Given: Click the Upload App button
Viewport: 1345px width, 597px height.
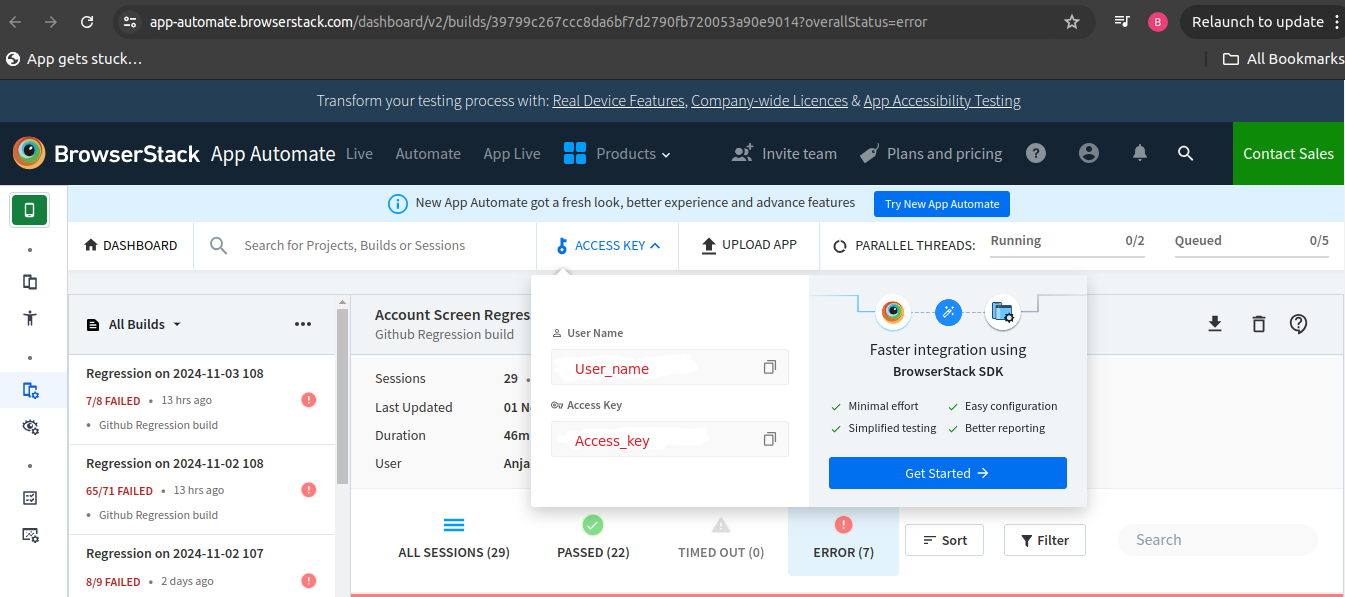Looking at the screenshot, I should click(x=748, y=245).
